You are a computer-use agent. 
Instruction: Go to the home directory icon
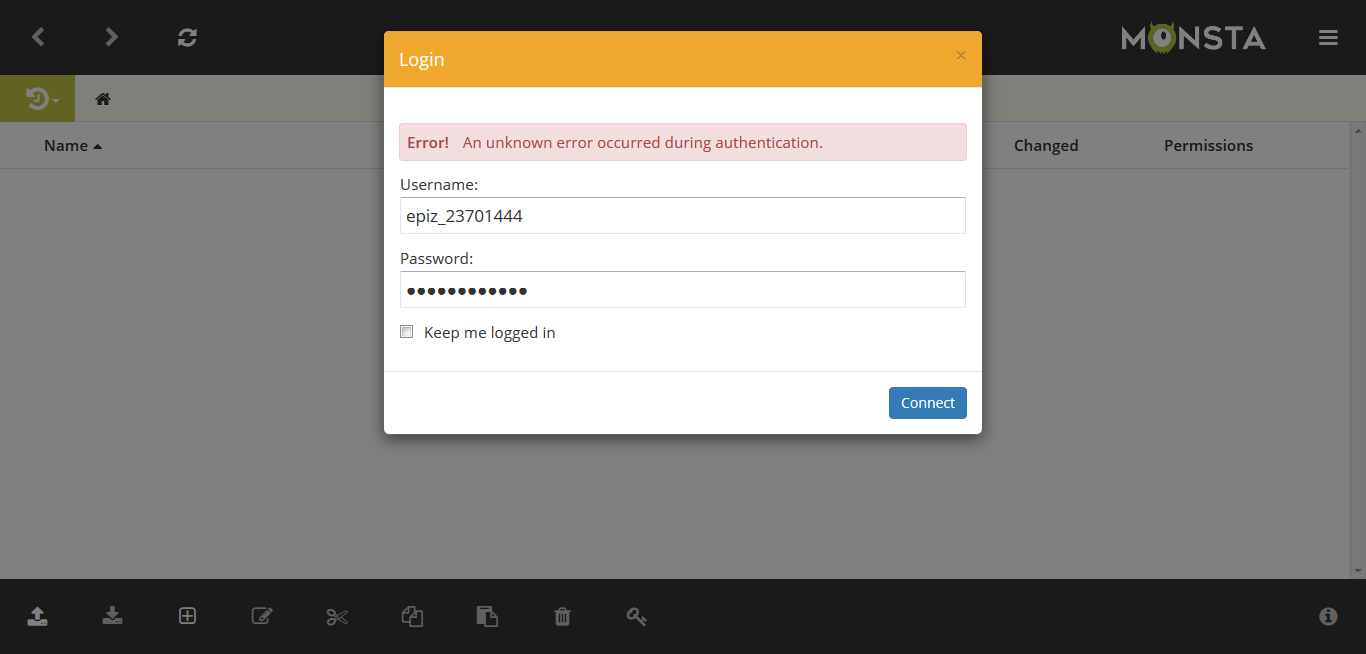coord(103,99)
